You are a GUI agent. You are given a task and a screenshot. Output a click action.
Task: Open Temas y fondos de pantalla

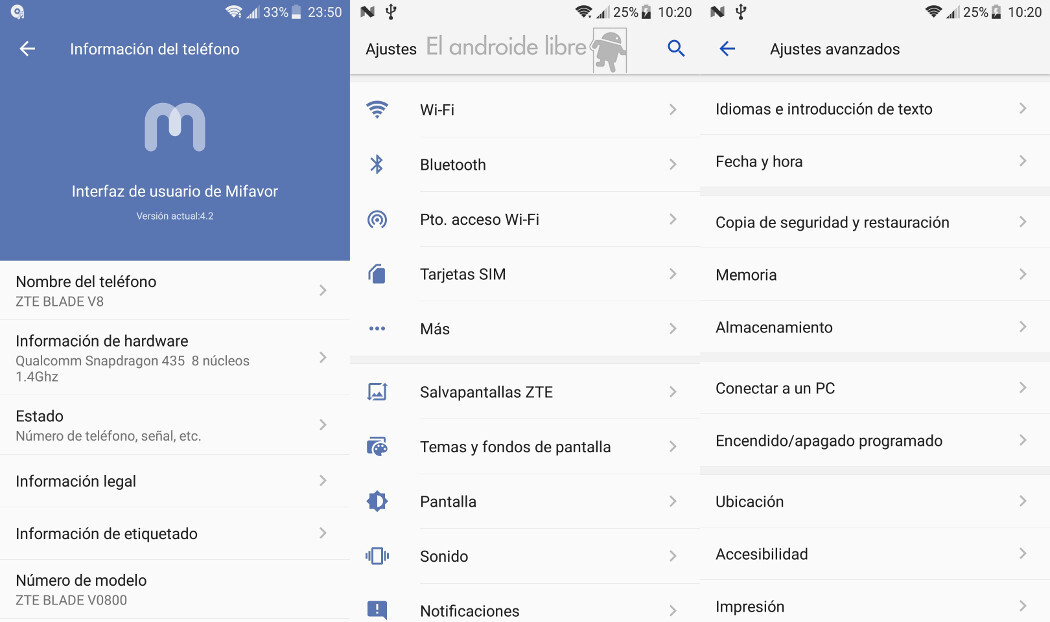tap(525, 447)
